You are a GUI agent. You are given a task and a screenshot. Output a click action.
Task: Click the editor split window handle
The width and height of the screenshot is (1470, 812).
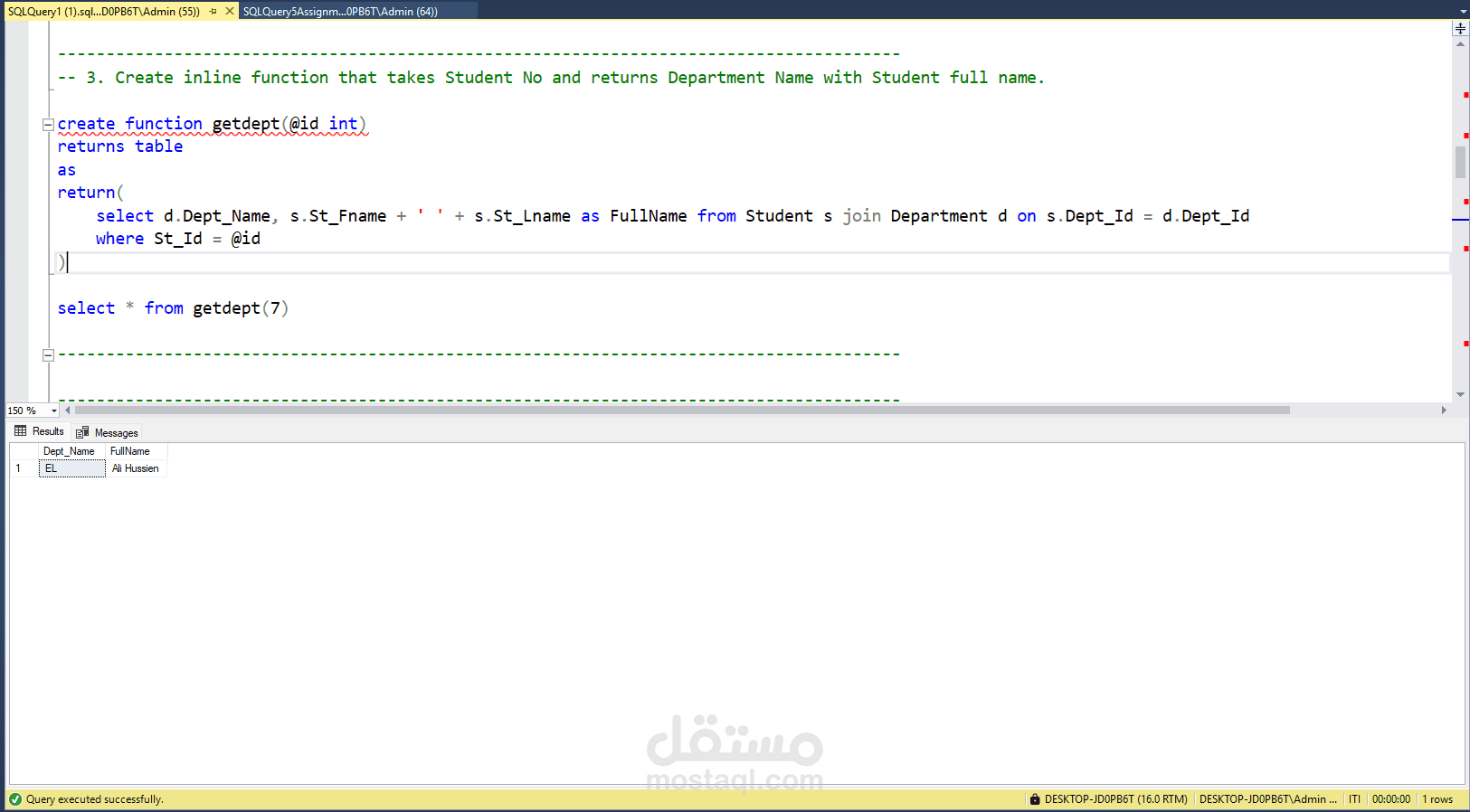click(1460, 28)
